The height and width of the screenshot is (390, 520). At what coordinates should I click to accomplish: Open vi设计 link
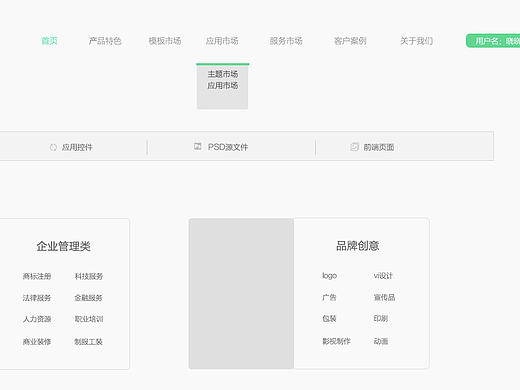coord(383,276)
